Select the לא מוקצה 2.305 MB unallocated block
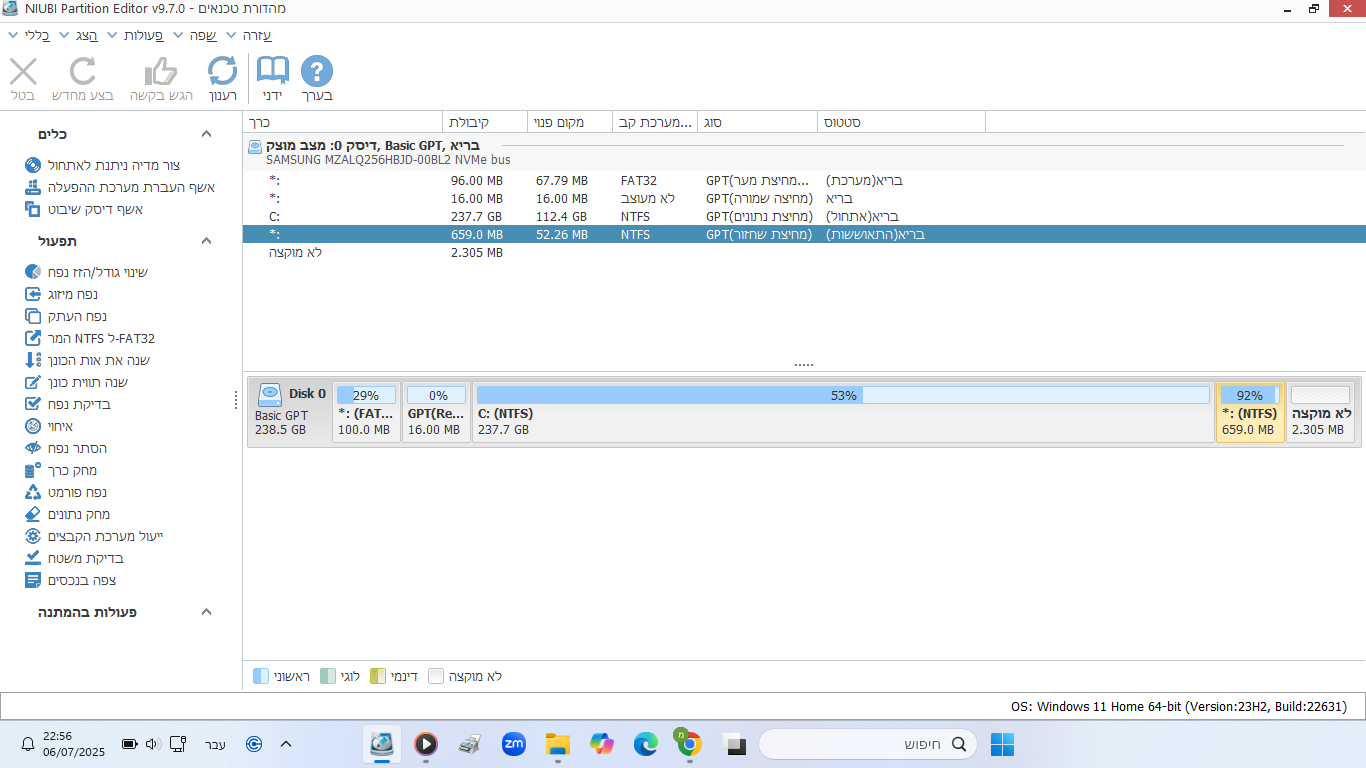Viewport: 1366px width, 768px height. point(1321,411)
